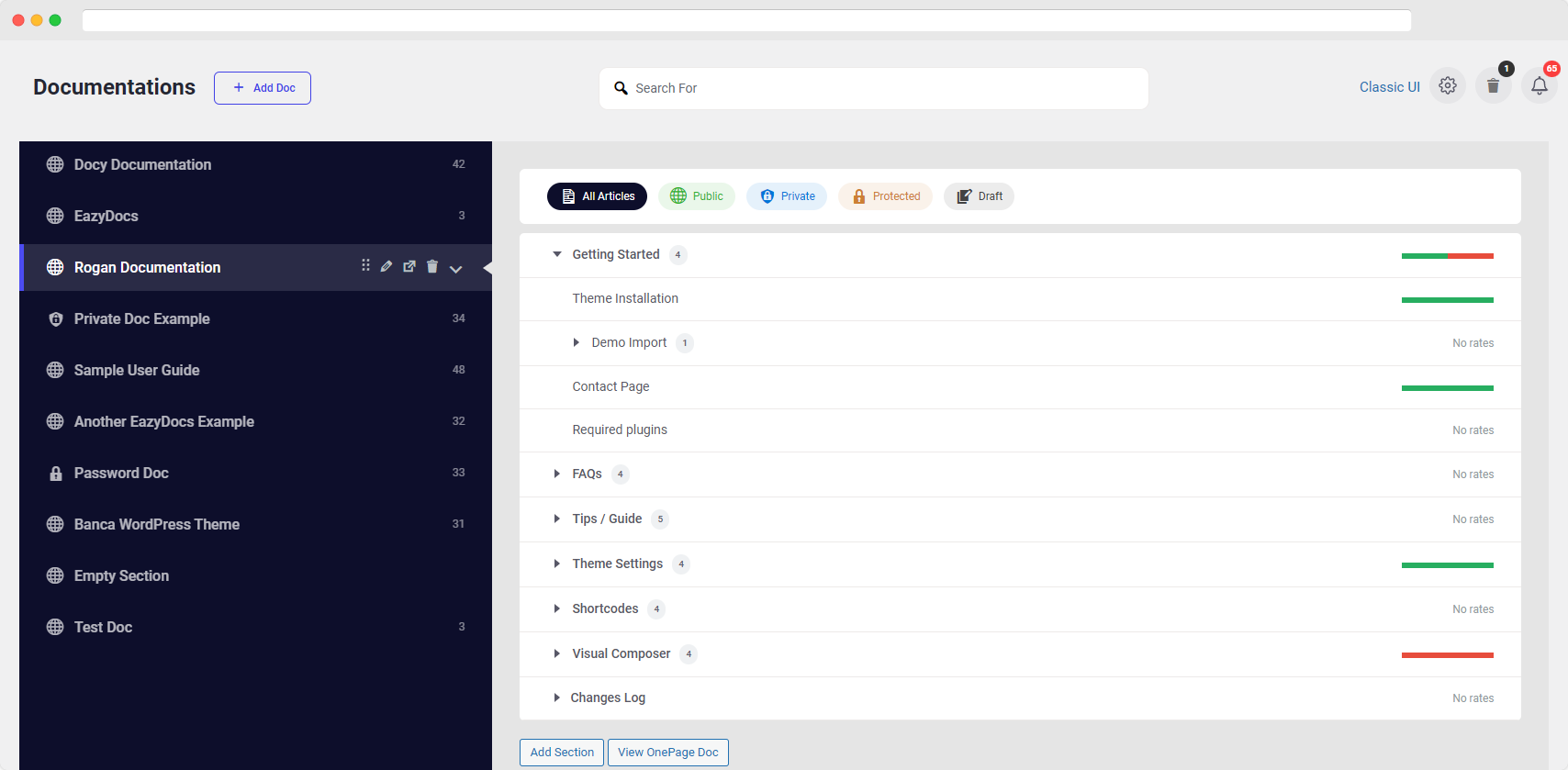
Task: Filter by Public articles
Action: [696, 196]
